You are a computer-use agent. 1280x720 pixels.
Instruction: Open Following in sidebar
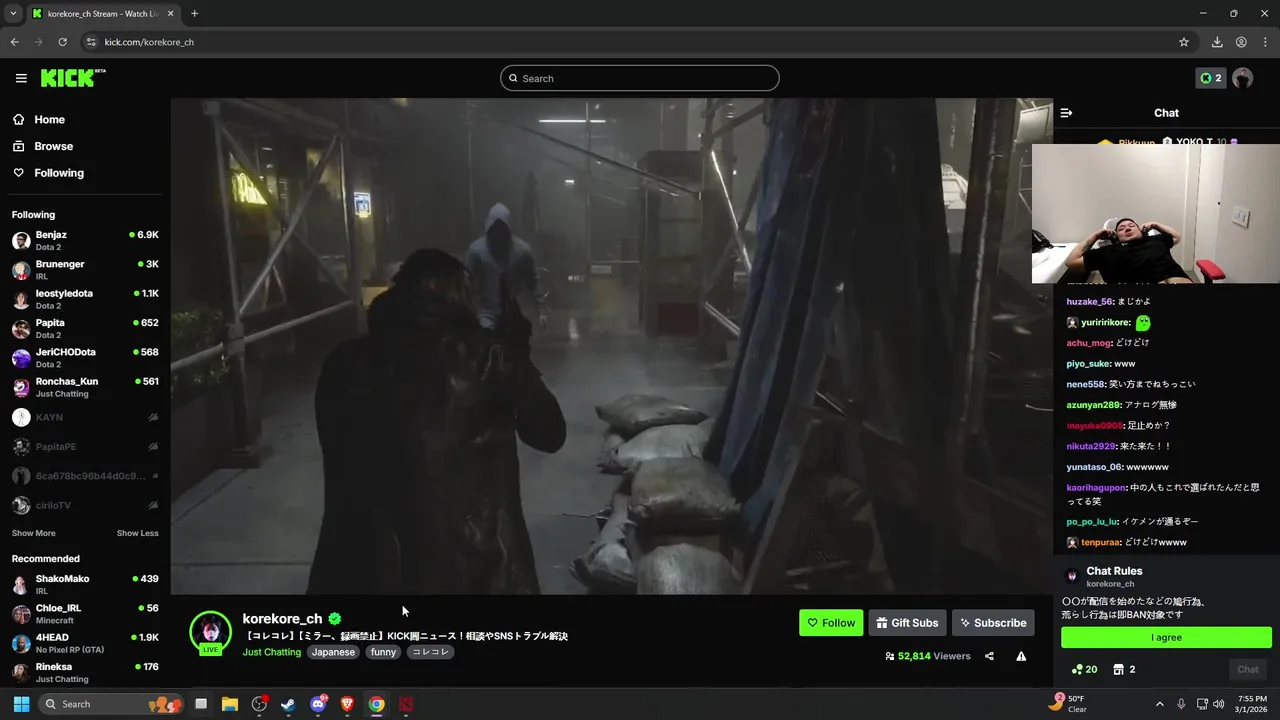point(59,173)
